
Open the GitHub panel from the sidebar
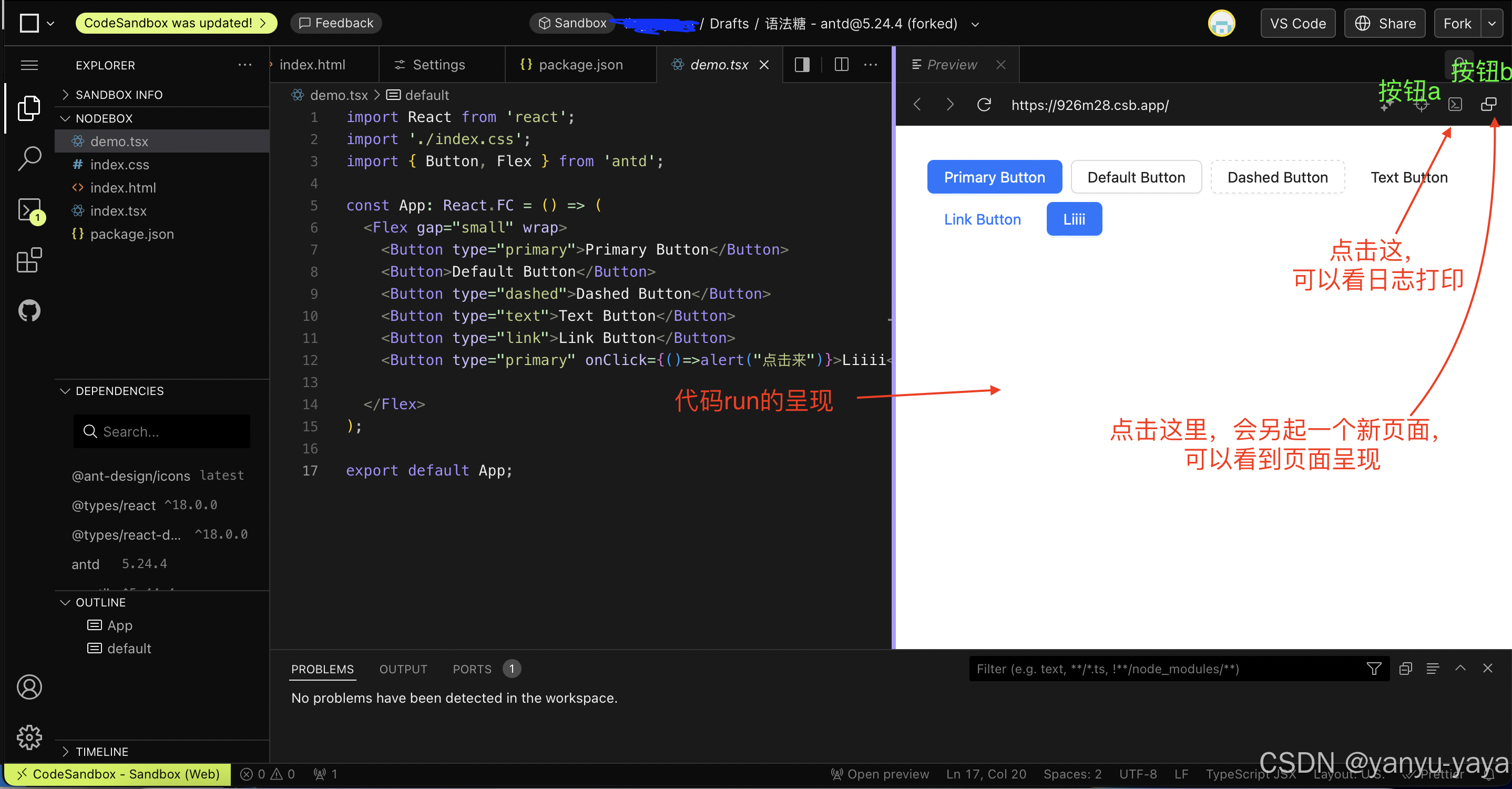click(x=29, y=310)
